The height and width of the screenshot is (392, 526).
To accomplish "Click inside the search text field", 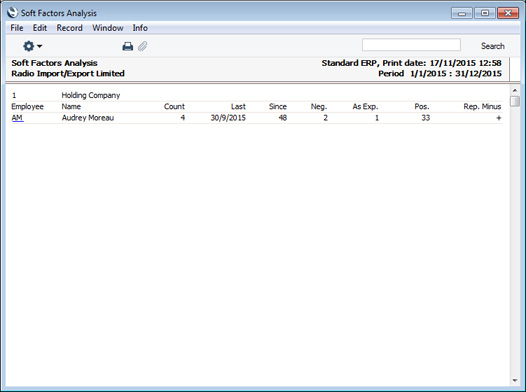I will (411, 45).
